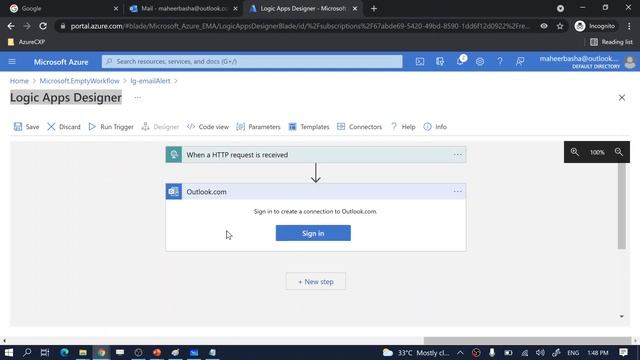Open Code view
Viewport: 640px width, 360px height.
point(208,127)
